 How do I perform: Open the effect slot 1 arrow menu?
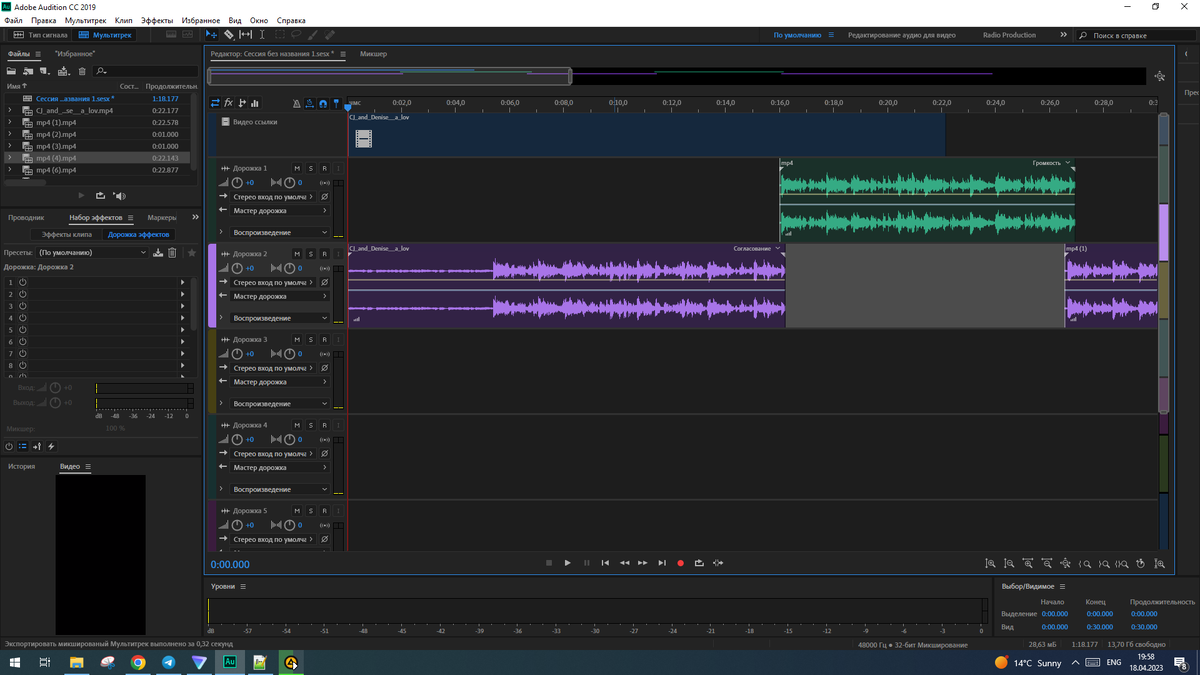[182, 282]
